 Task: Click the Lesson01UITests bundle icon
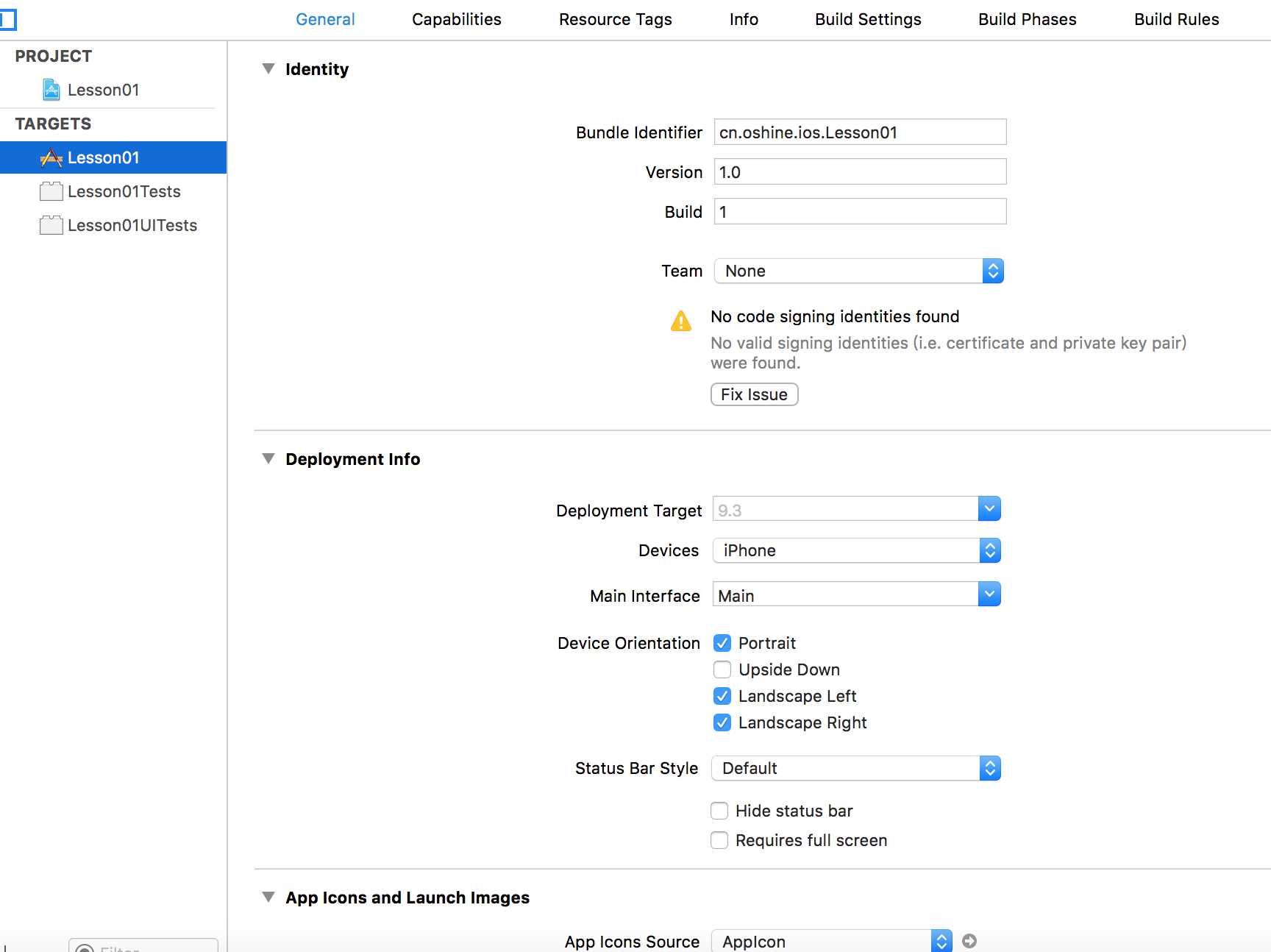pyautogui.click(x=51, y=226)
